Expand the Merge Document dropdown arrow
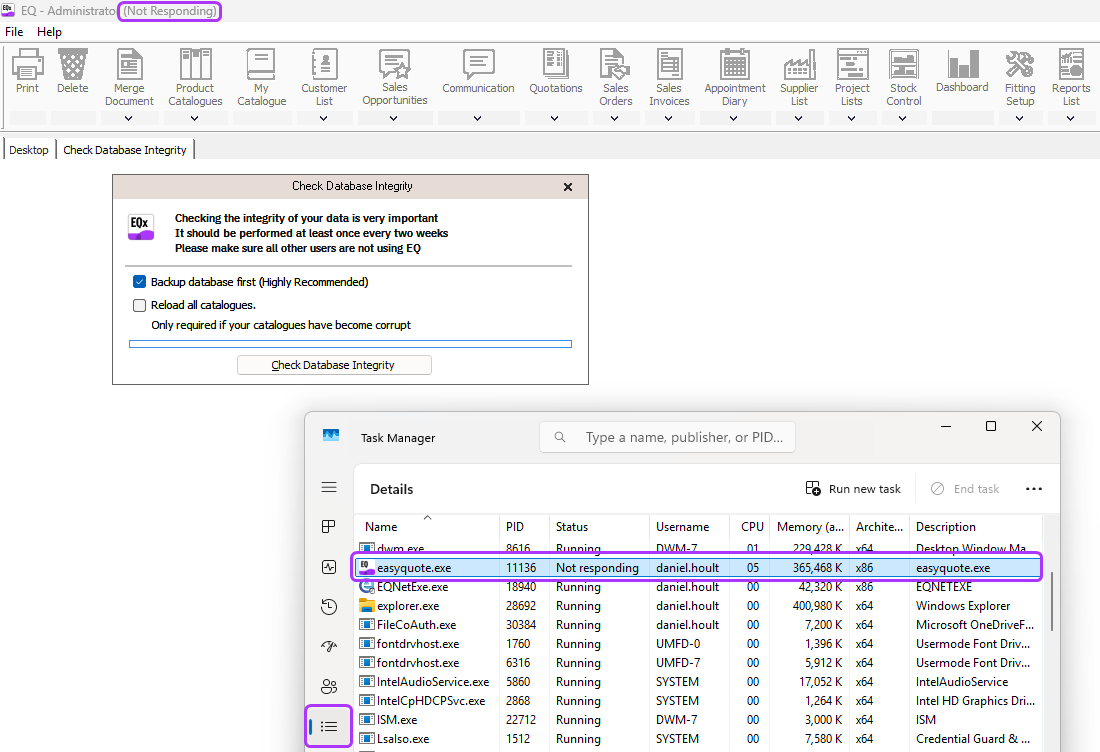The width and height of the screenshot is (1100, 752). tap(129, 119)
